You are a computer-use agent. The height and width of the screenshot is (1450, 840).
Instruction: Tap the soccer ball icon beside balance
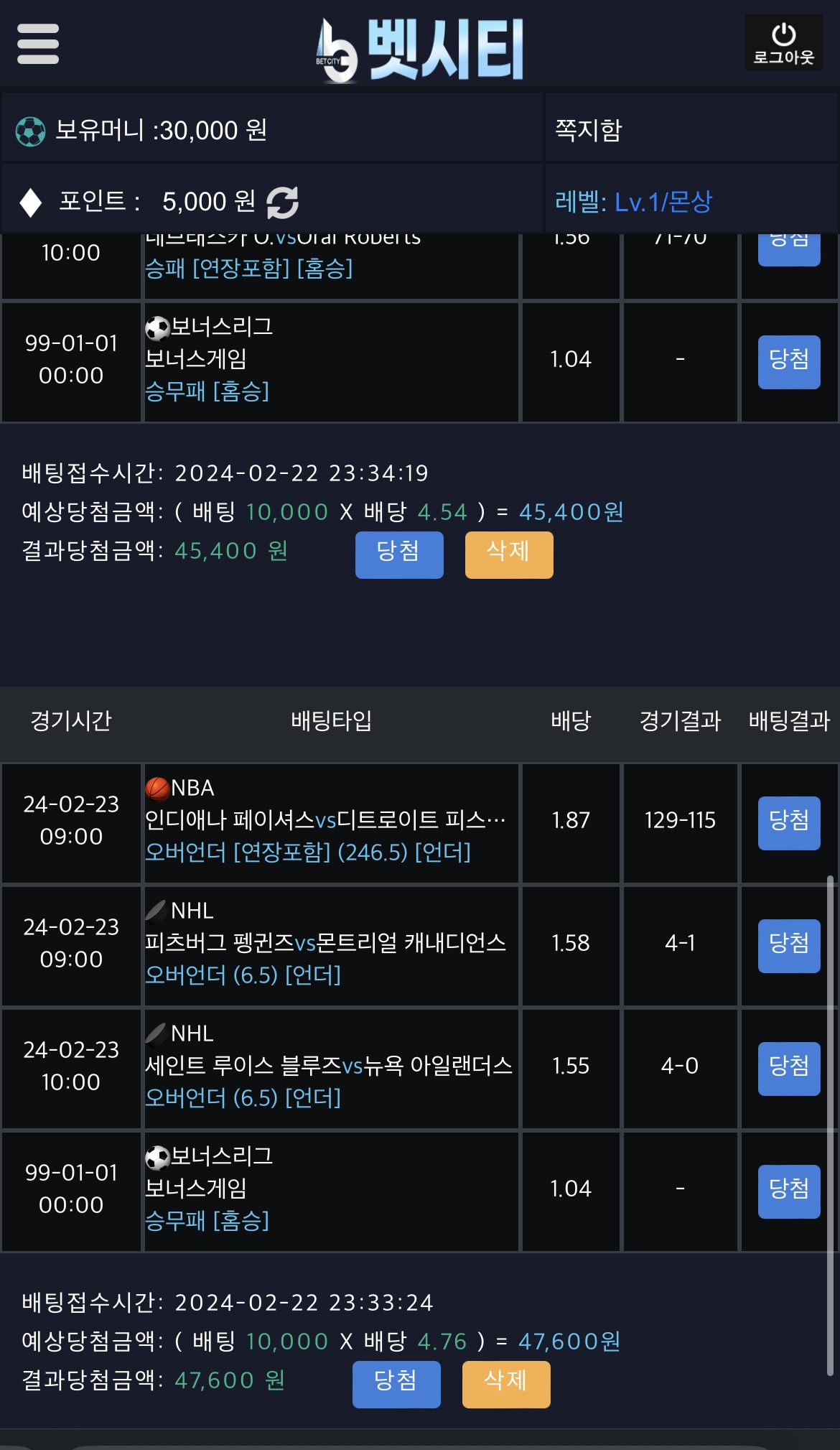(31, 131)
